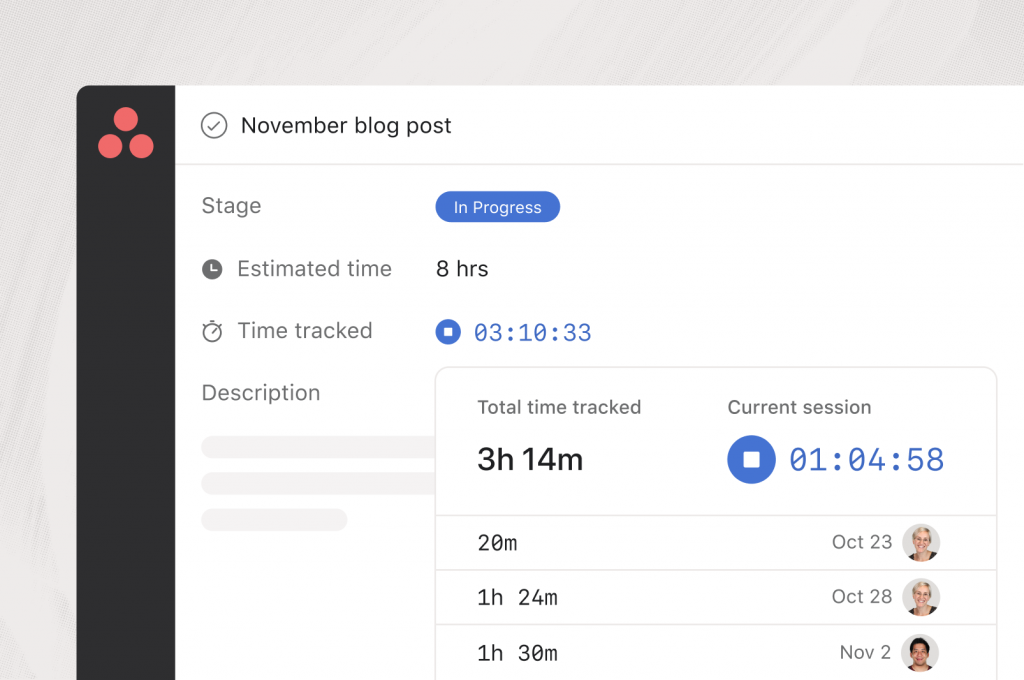
Task: Click the Asana logo in the sidebar
Action: (125, 132)
